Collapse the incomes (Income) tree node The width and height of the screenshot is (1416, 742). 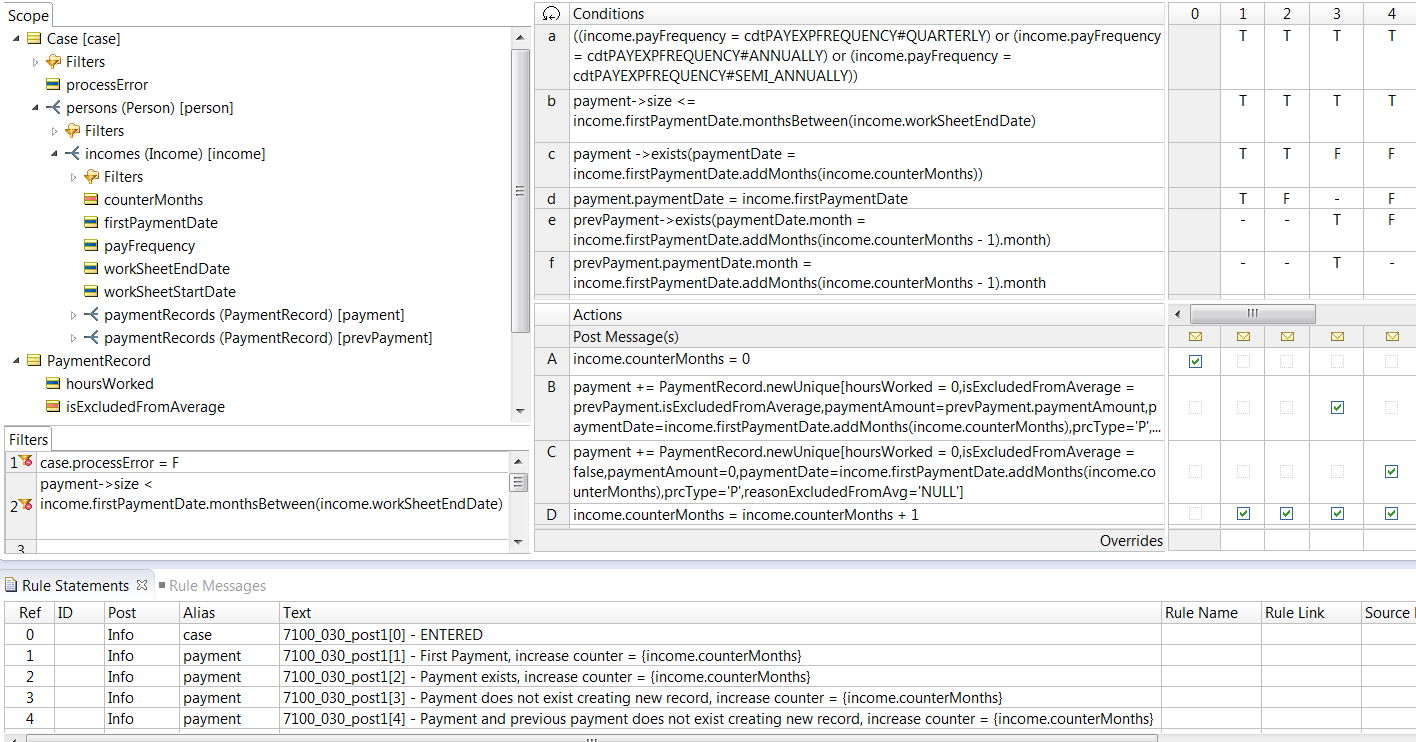point(55,154)
